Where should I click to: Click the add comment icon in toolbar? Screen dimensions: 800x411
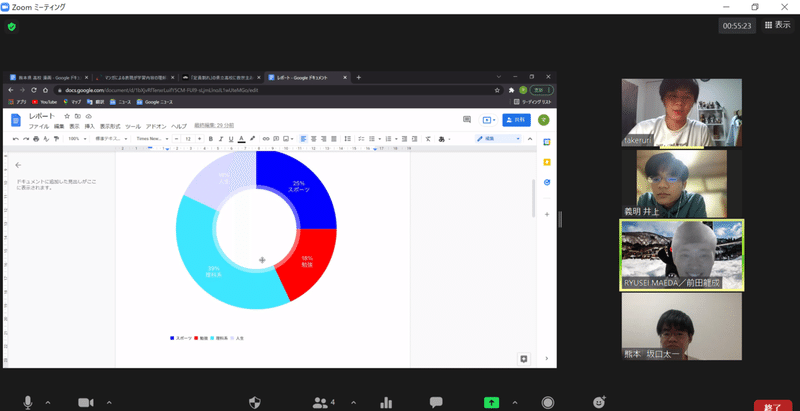276,139
